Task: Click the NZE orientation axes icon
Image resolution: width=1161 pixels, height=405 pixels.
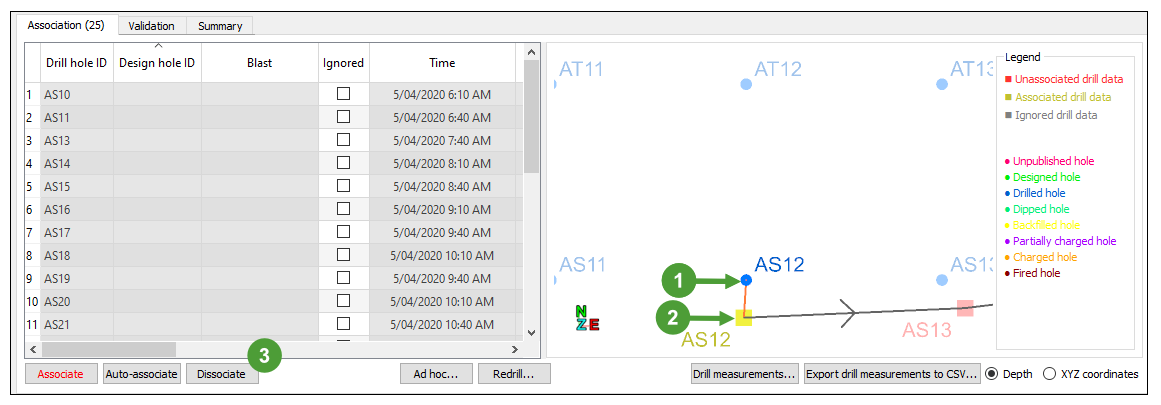Action: (x=587, y=318)
